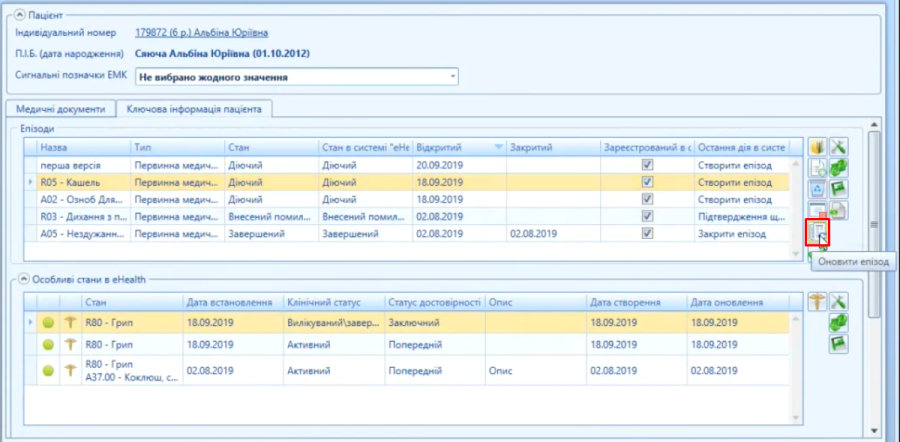Click the main vertical scrollbar thumb

click(x=874, y=224)
